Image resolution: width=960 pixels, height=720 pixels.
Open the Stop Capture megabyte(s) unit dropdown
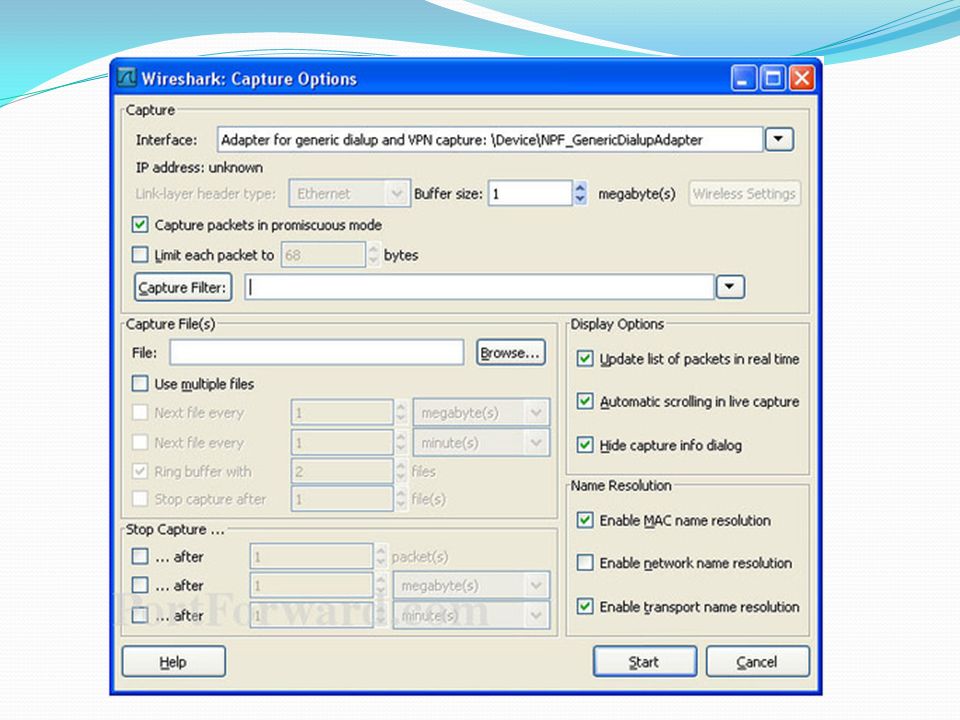click(x=471, y=585)
